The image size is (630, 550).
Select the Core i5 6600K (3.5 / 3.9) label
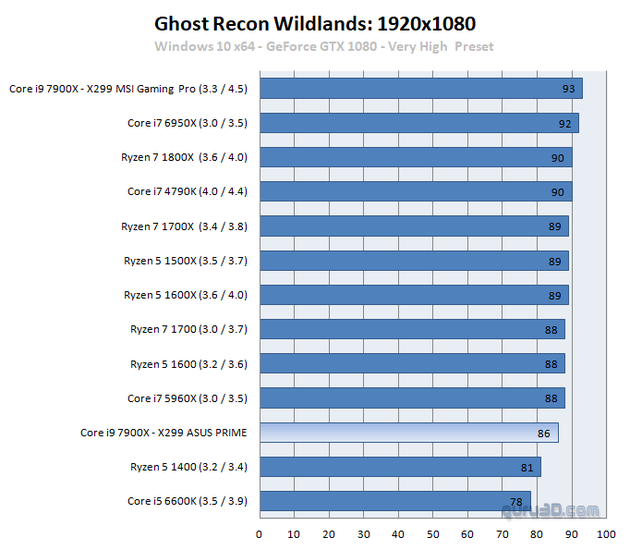coord(187,501)
